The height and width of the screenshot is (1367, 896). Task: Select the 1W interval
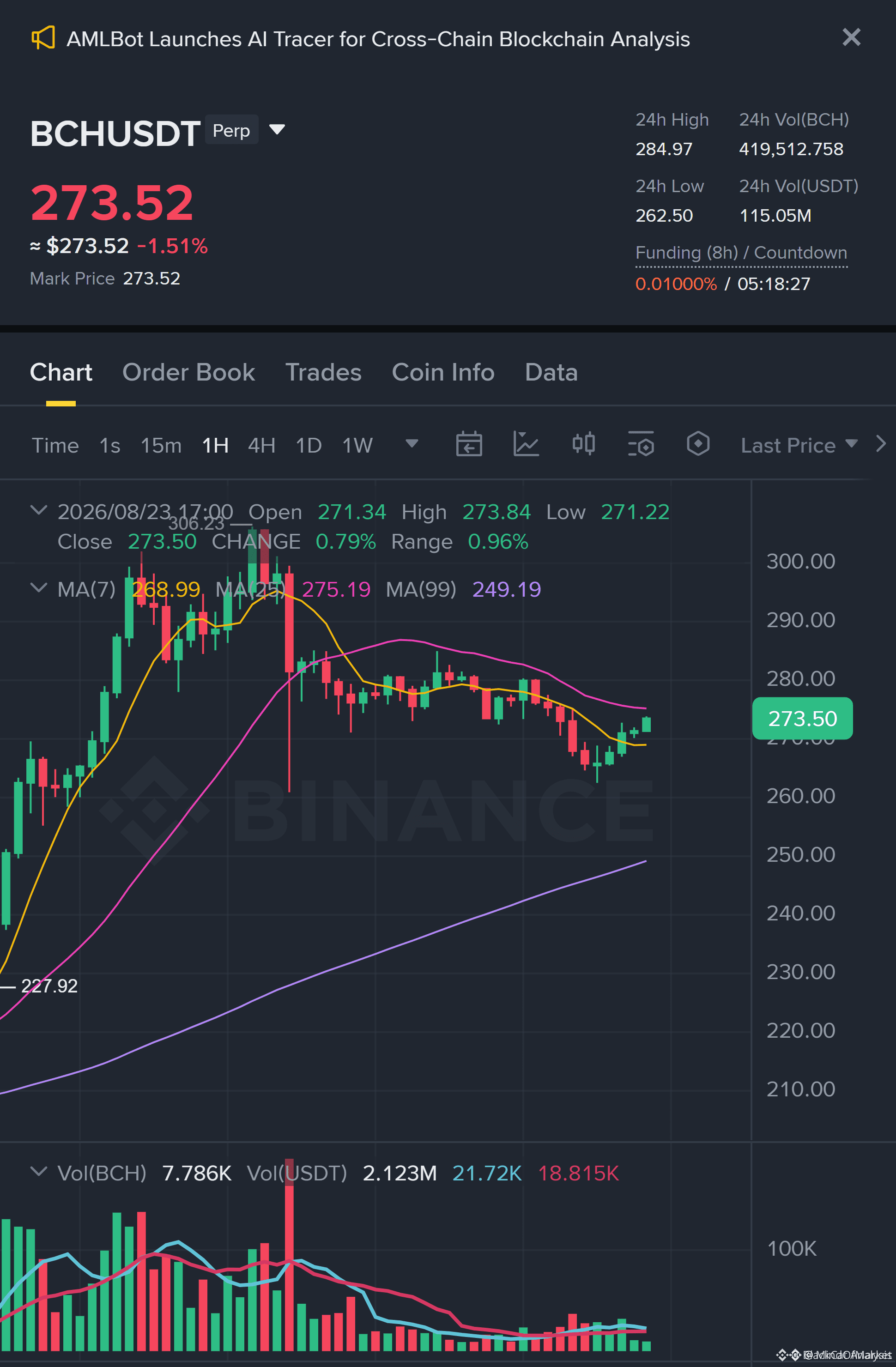click(x=357, y=445)
